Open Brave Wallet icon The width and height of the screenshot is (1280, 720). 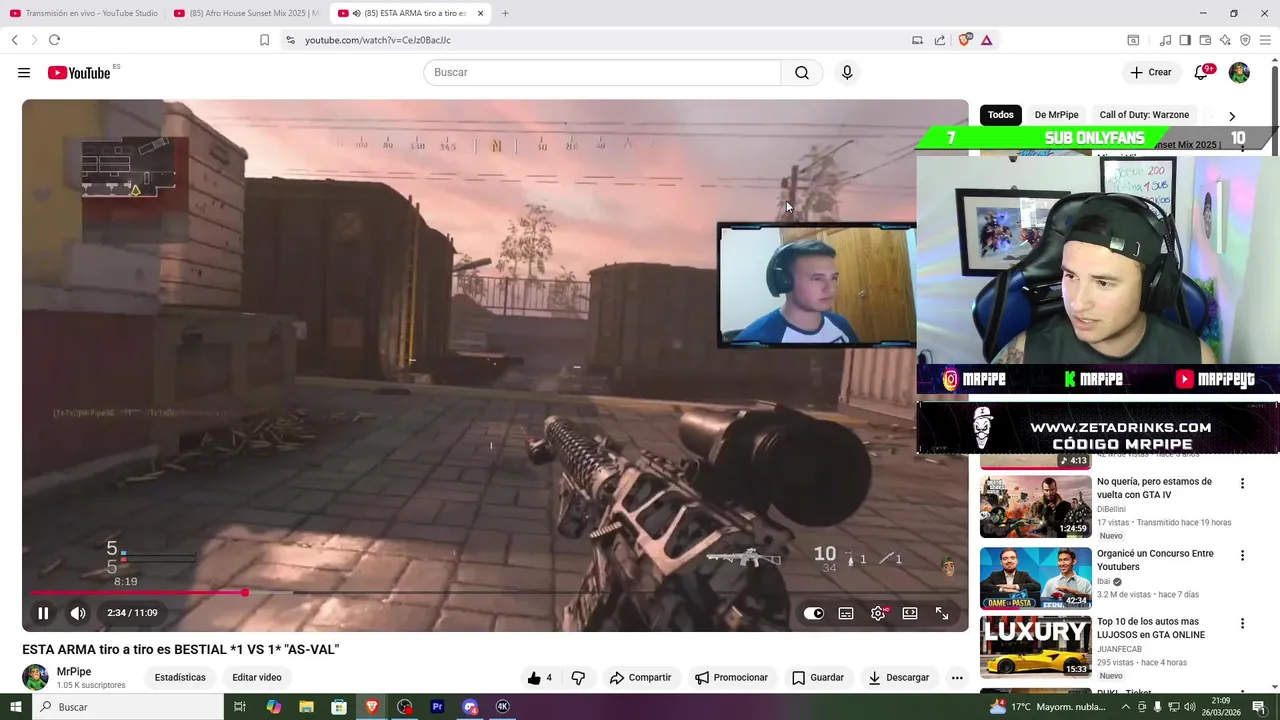(1205, 40)
